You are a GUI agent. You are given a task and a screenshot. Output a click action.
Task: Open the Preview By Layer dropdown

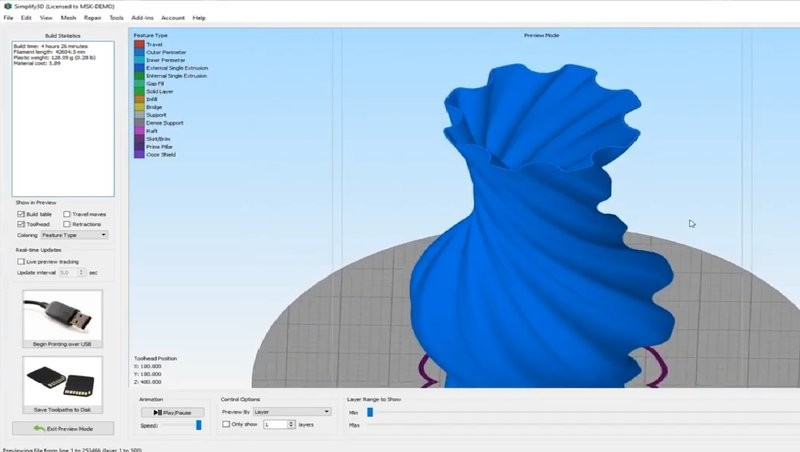click(x=291, y=411)
